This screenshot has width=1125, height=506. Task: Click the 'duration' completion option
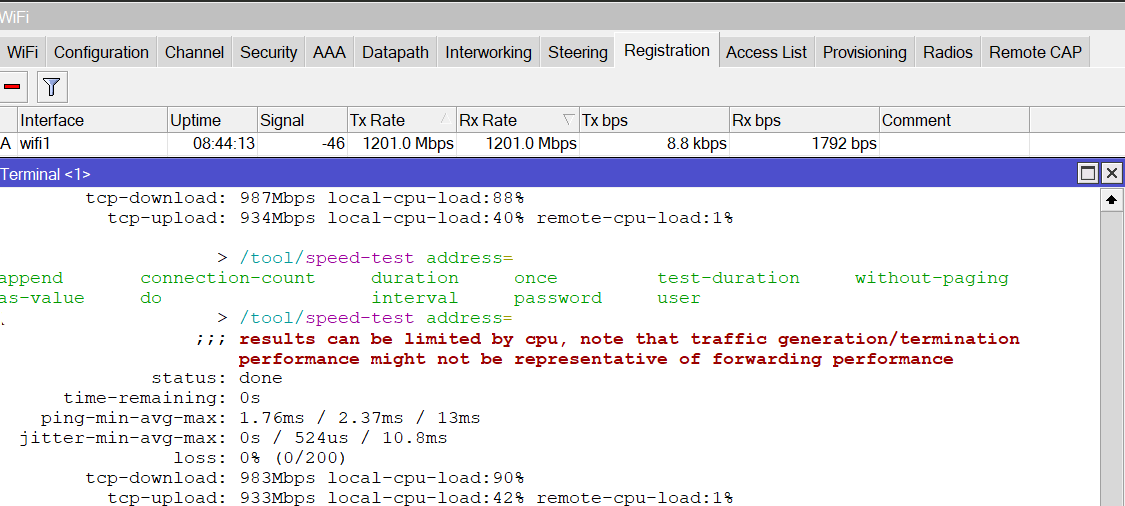point(414,278)
